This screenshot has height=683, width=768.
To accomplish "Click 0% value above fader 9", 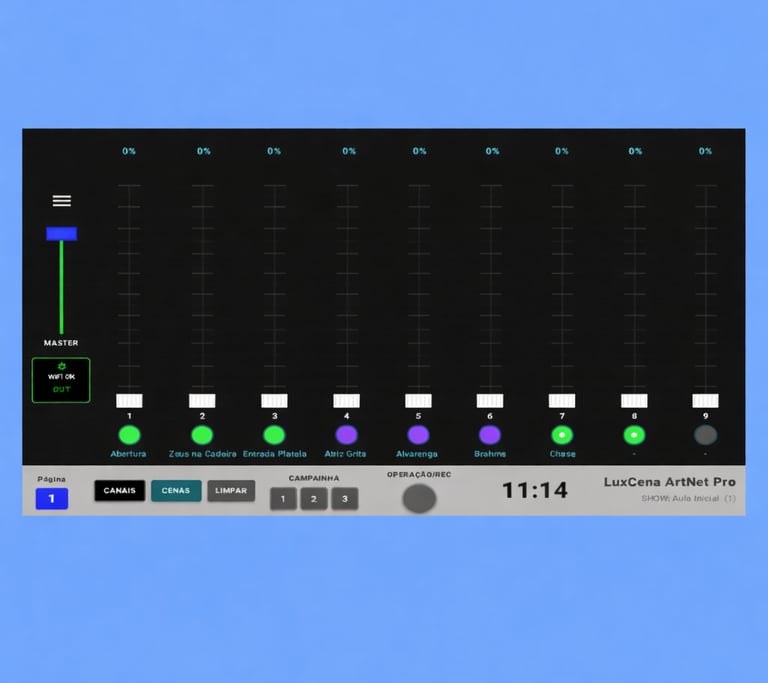I will [705, 151].
